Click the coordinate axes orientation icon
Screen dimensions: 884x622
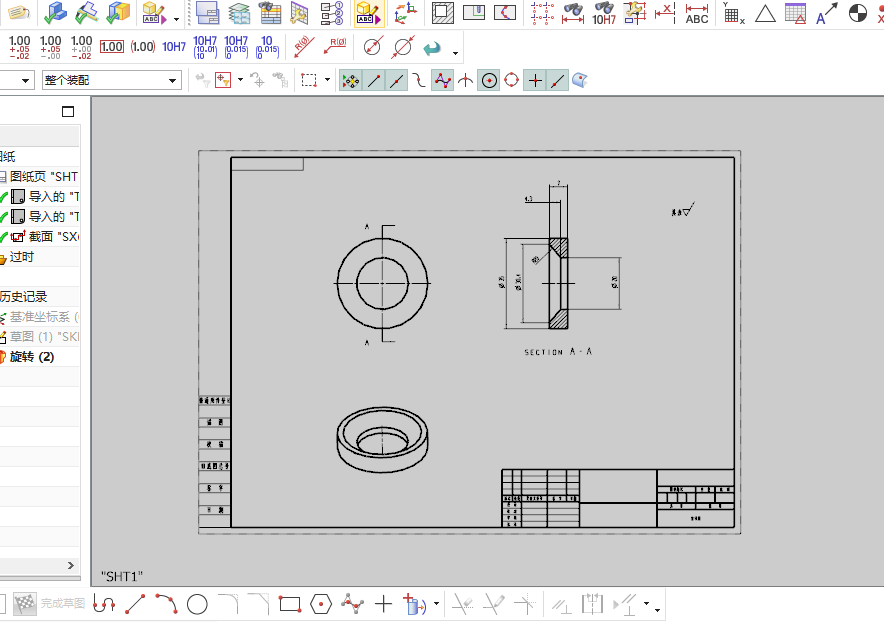(405, 12)
